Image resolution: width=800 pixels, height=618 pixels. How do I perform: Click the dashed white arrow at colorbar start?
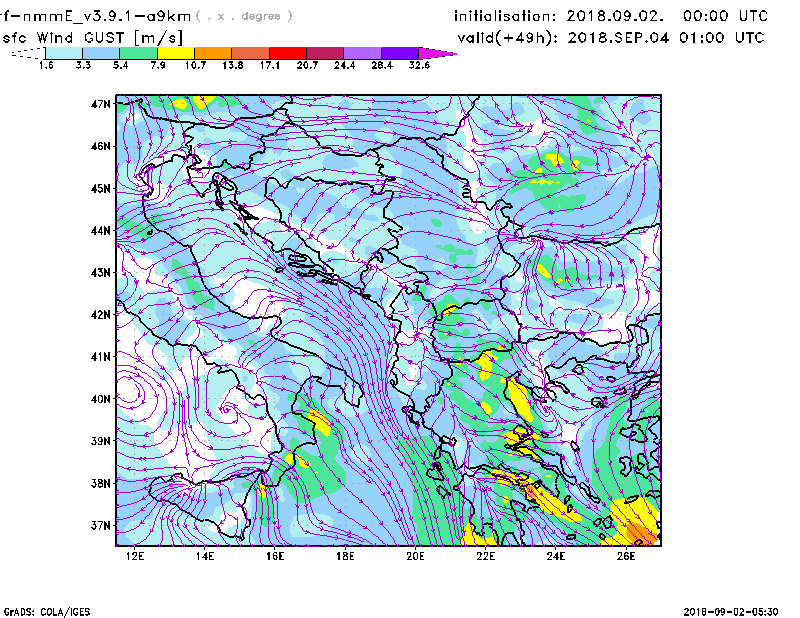pyautogui.click(x=28, y=53)
